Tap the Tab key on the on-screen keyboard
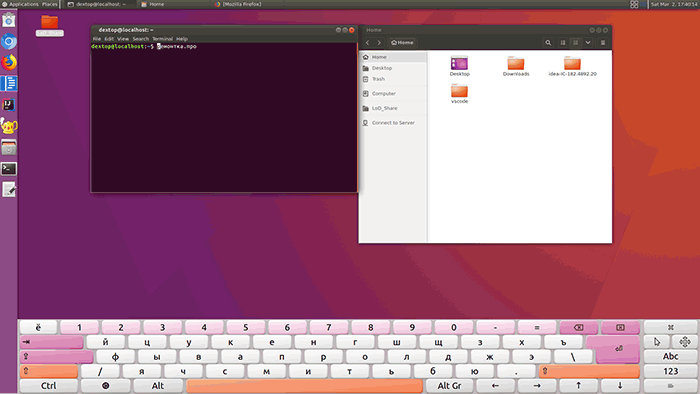 [51, 342]
